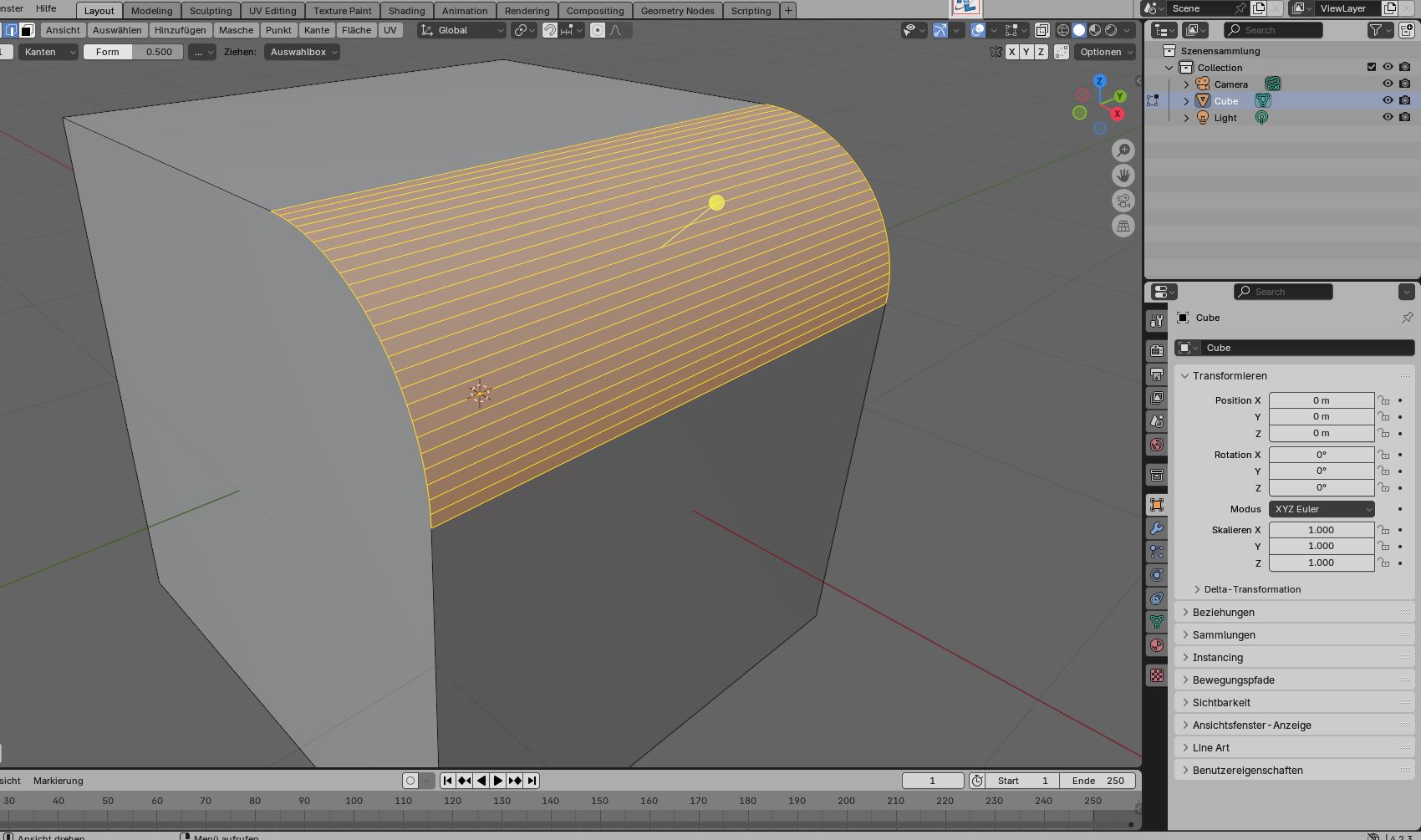Screen dimensions: 1421x840
Task: Open the Material properties tab
Action: [x=1157, y=645]
